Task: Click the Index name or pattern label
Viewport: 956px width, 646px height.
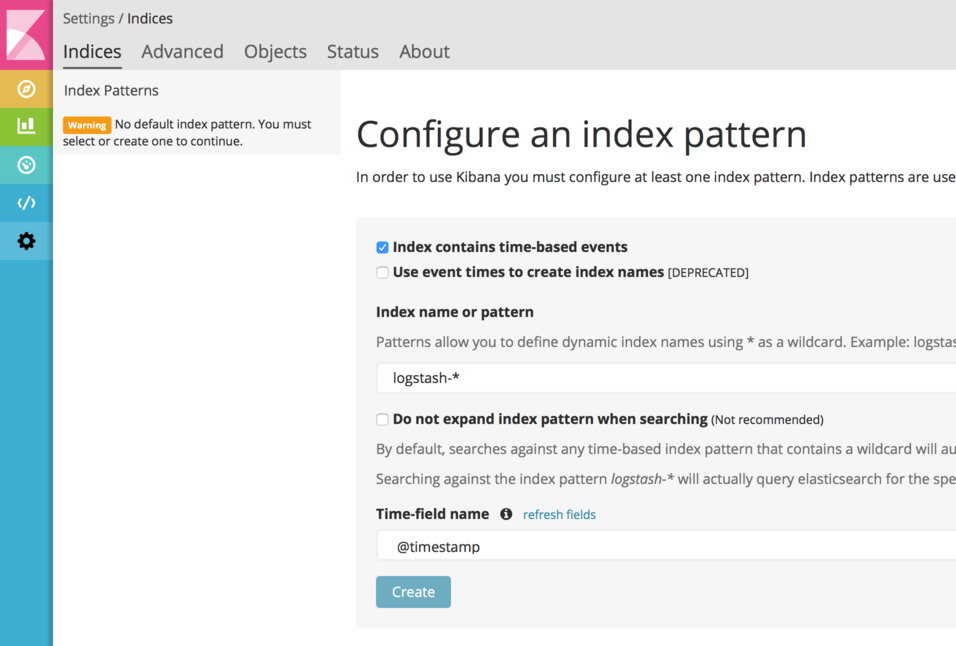Action: [455, 312]
